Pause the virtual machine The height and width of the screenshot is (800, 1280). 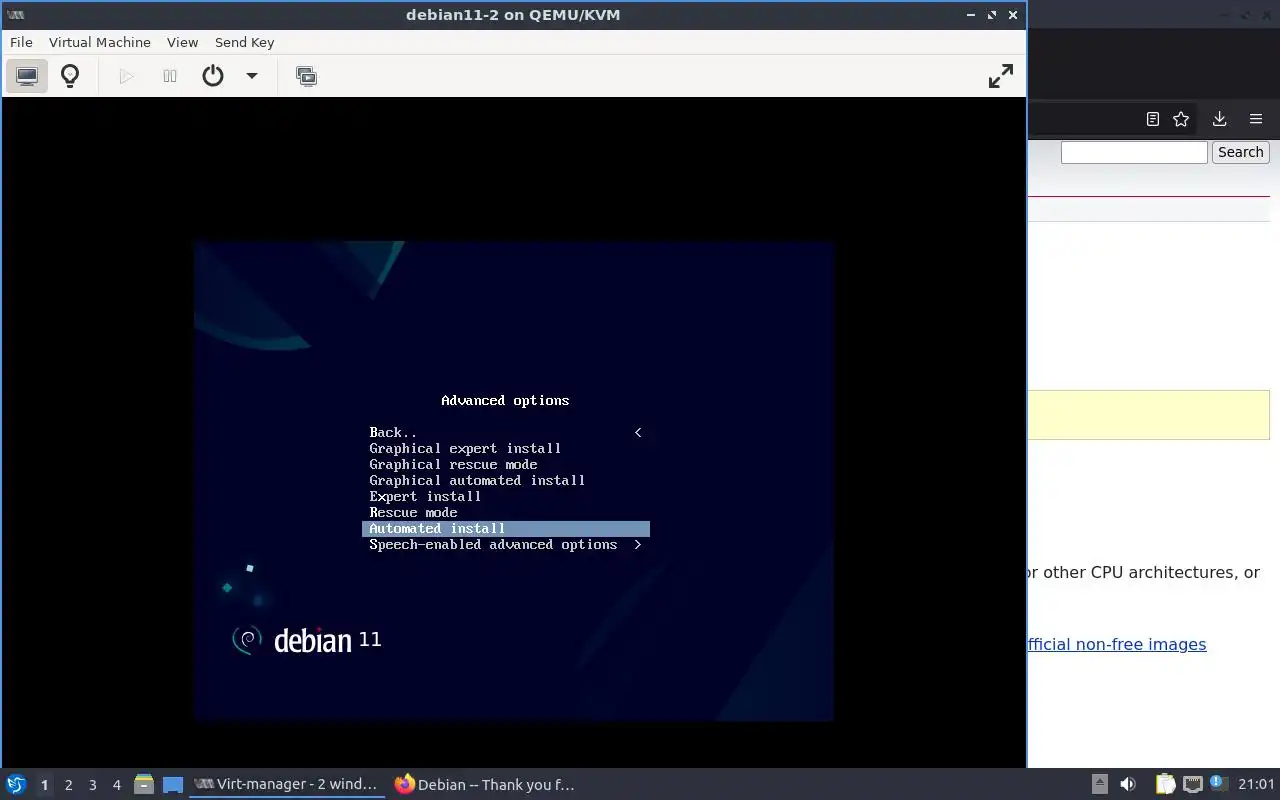point(170,76)
